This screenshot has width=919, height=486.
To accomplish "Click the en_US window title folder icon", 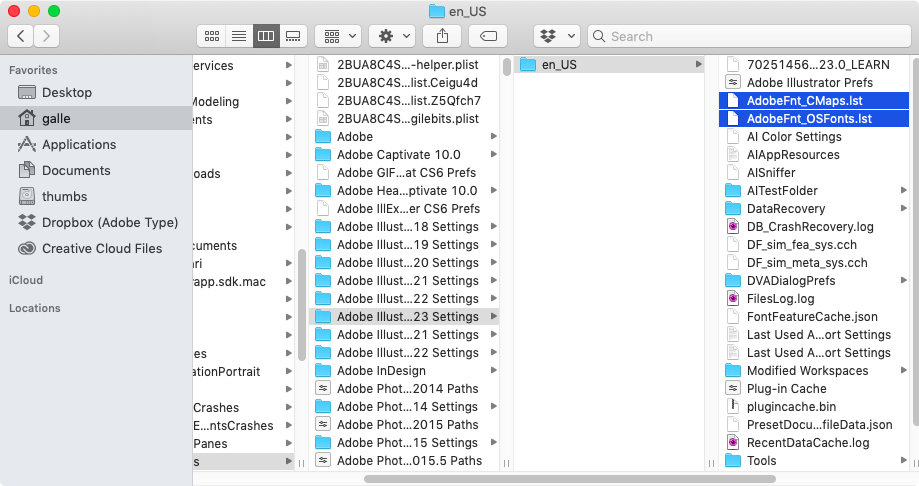I will [437, 11].
